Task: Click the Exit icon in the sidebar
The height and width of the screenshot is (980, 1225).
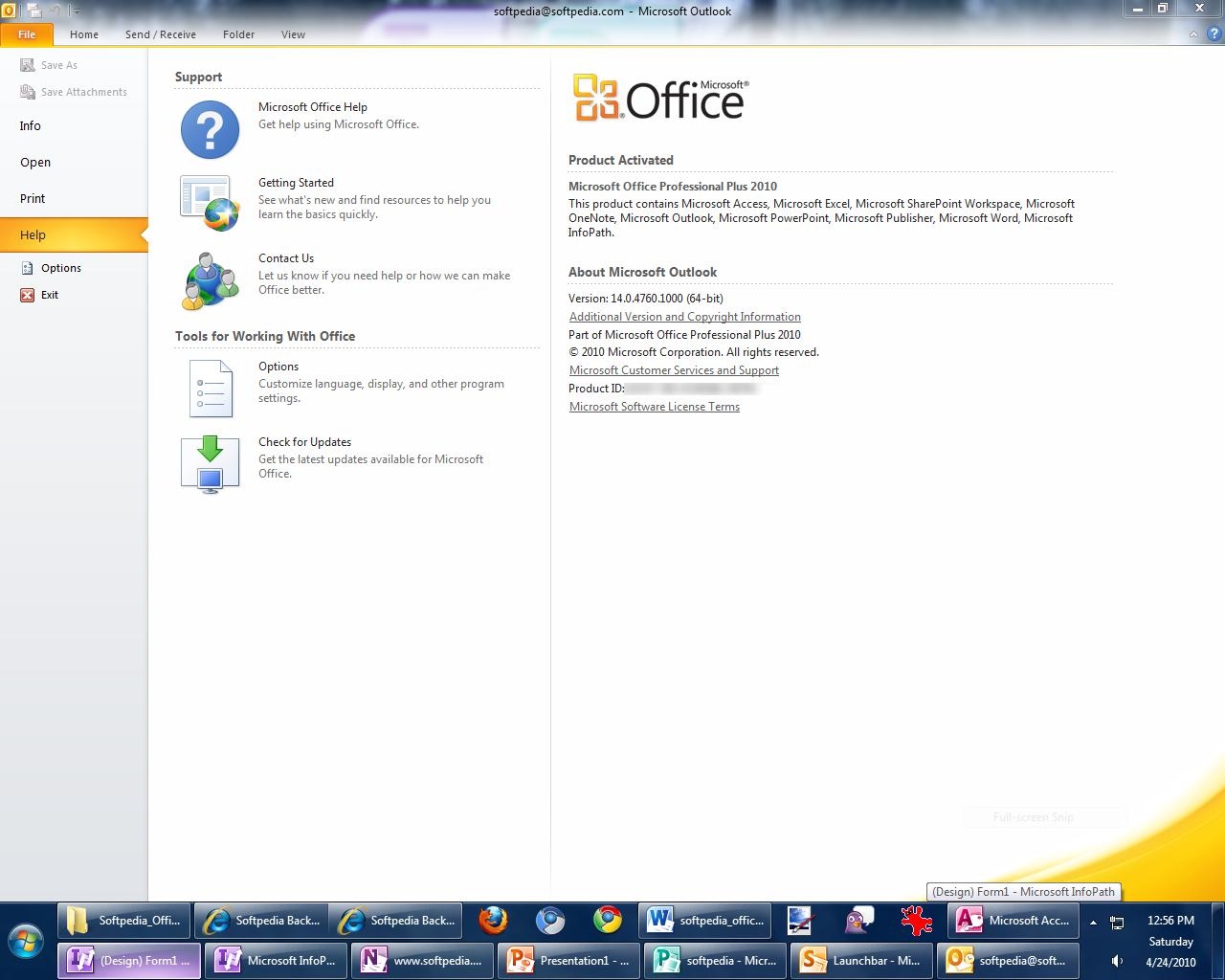Action: pos(28,295)
